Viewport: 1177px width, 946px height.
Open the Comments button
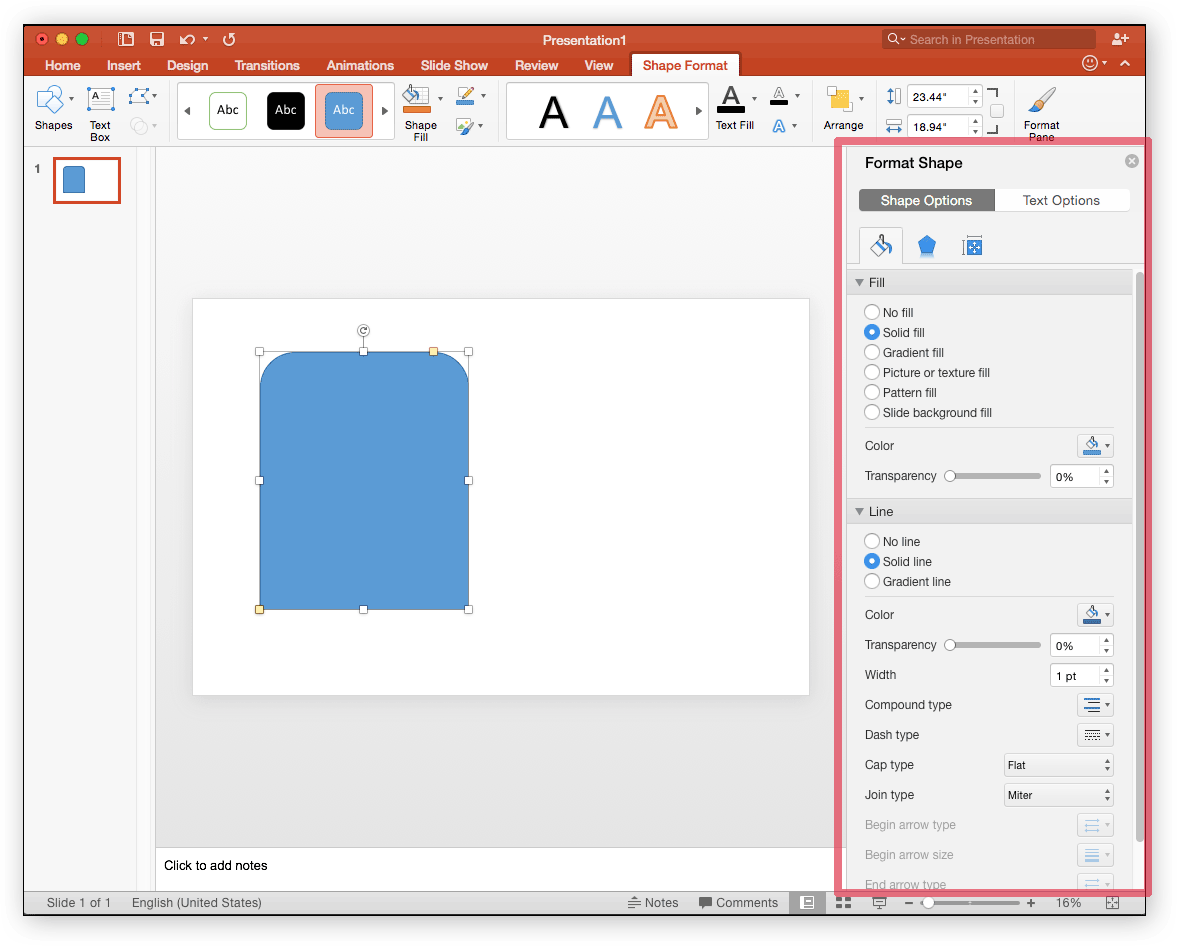tap(738, 902)
